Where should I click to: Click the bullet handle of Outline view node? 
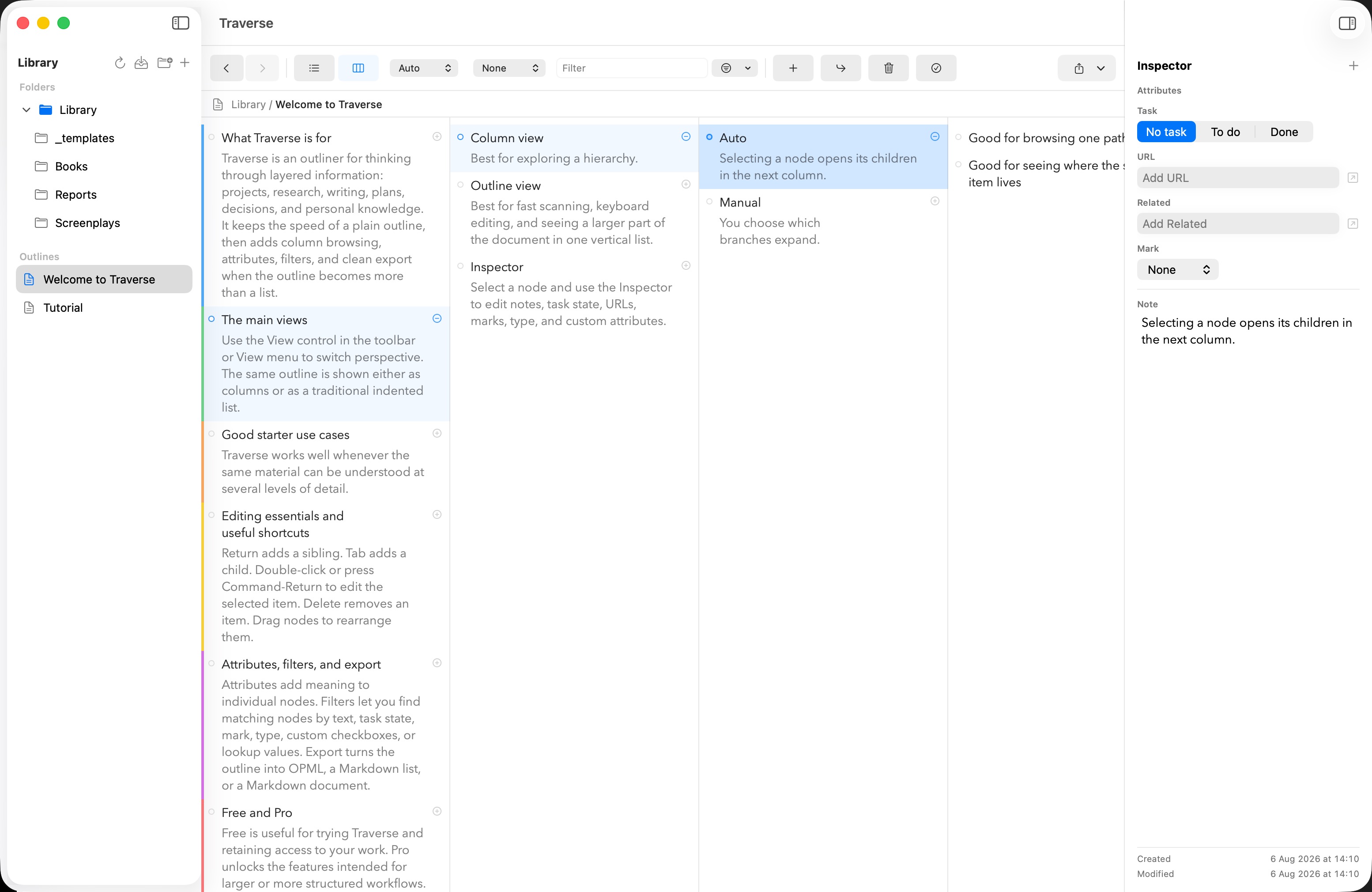point(460,185)
